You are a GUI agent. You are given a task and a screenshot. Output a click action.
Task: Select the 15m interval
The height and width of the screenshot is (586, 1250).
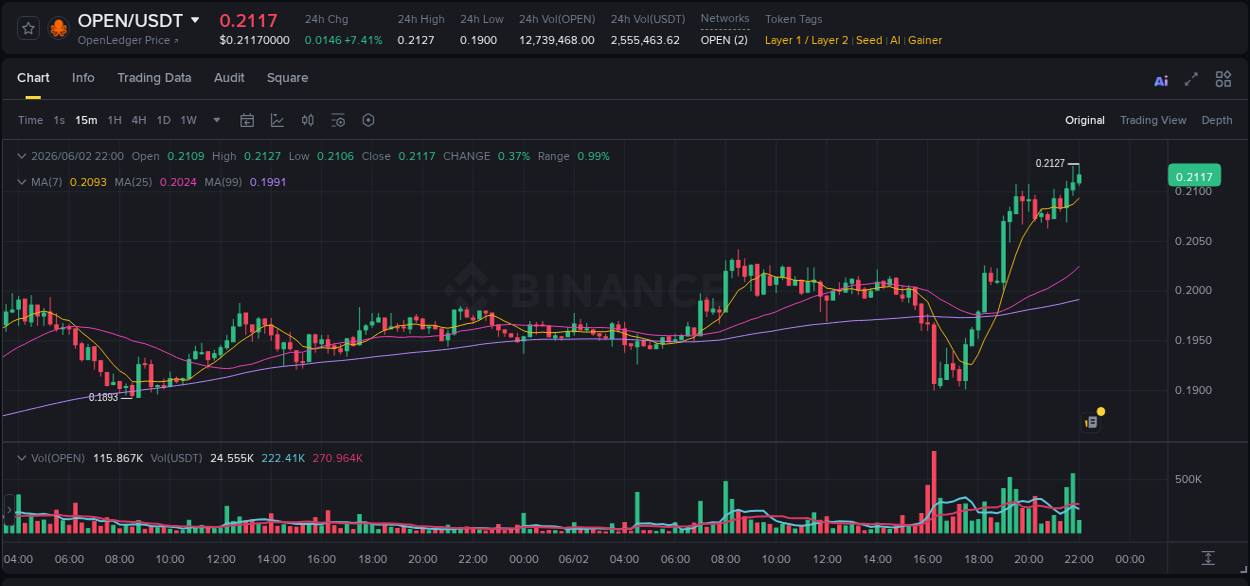tap(86, 120)
